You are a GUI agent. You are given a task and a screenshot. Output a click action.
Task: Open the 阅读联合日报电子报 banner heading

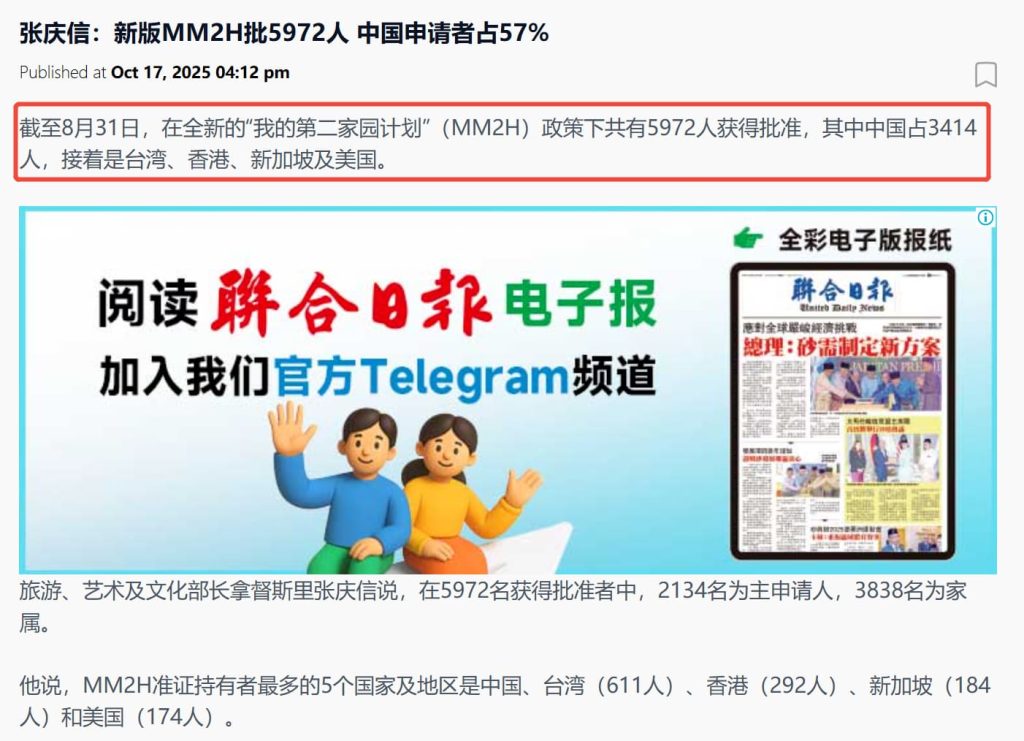[x=377, y=302]
